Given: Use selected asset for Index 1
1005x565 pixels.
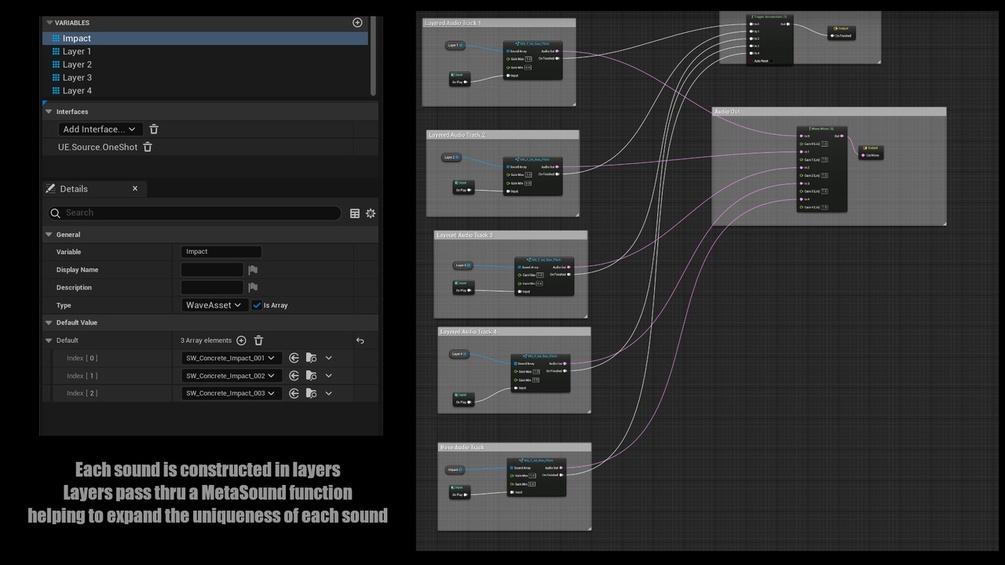Looking at the screenshot, I should coord(294,376).
